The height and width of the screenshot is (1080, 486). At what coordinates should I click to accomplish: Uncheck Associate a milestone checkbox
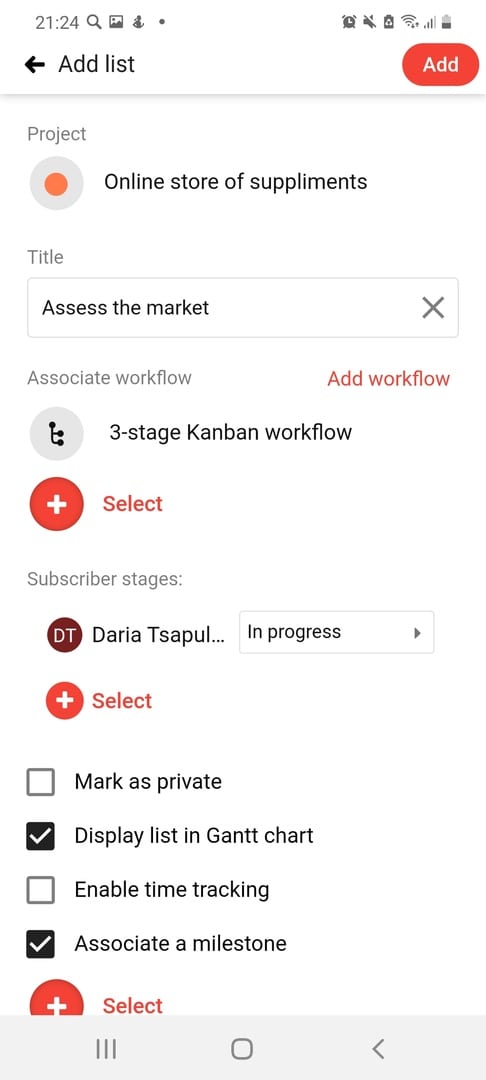41,944
